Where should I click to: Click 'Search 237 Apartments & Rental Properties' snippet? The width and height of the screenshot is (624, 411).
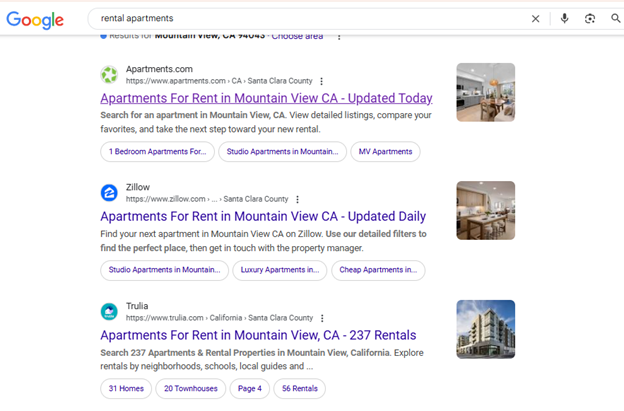(262, 360)
